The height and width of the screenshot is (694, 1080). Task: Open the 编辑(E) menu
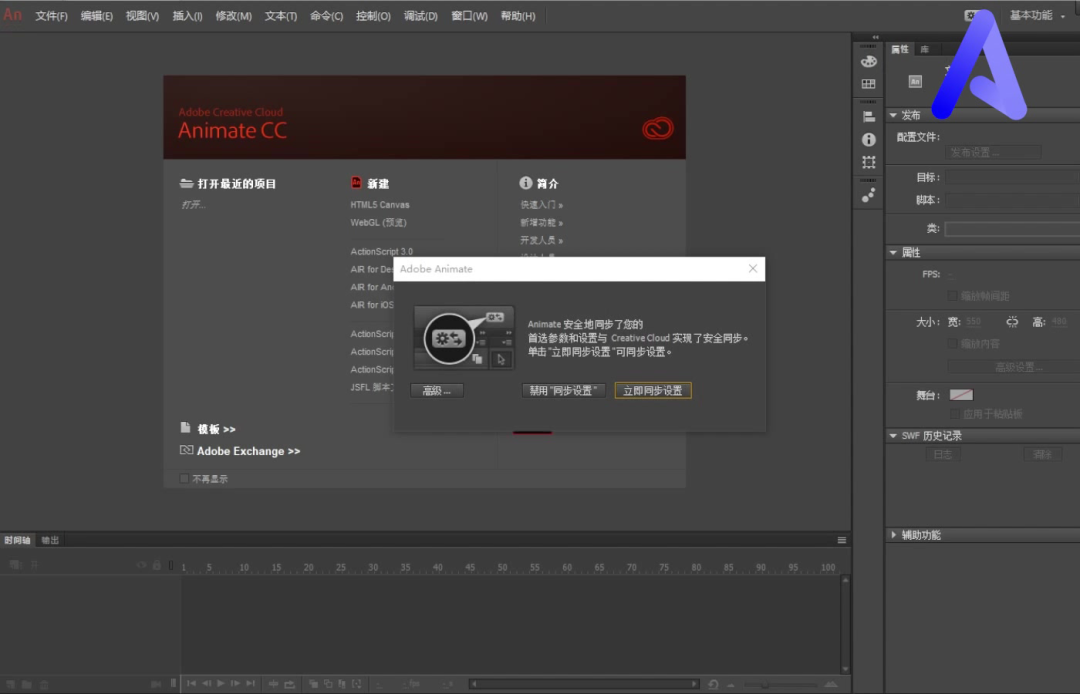(x=96, y=16)
